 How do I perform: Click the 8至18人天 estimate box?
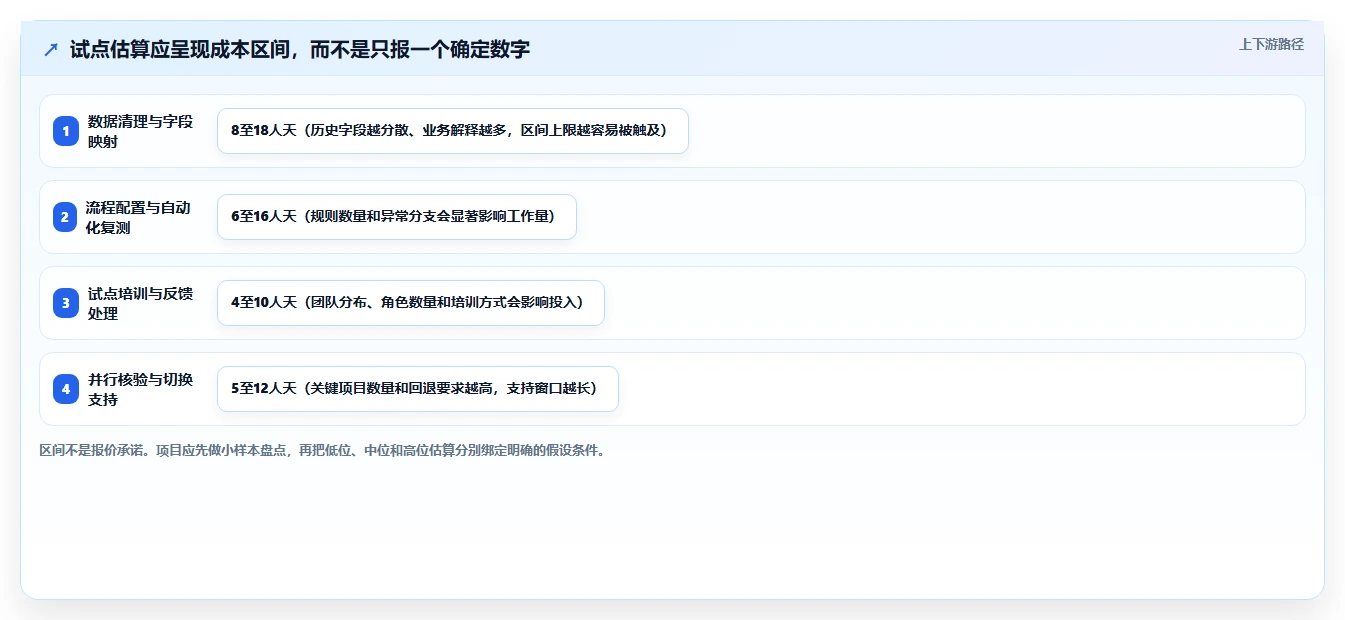(x=453, y=131)
